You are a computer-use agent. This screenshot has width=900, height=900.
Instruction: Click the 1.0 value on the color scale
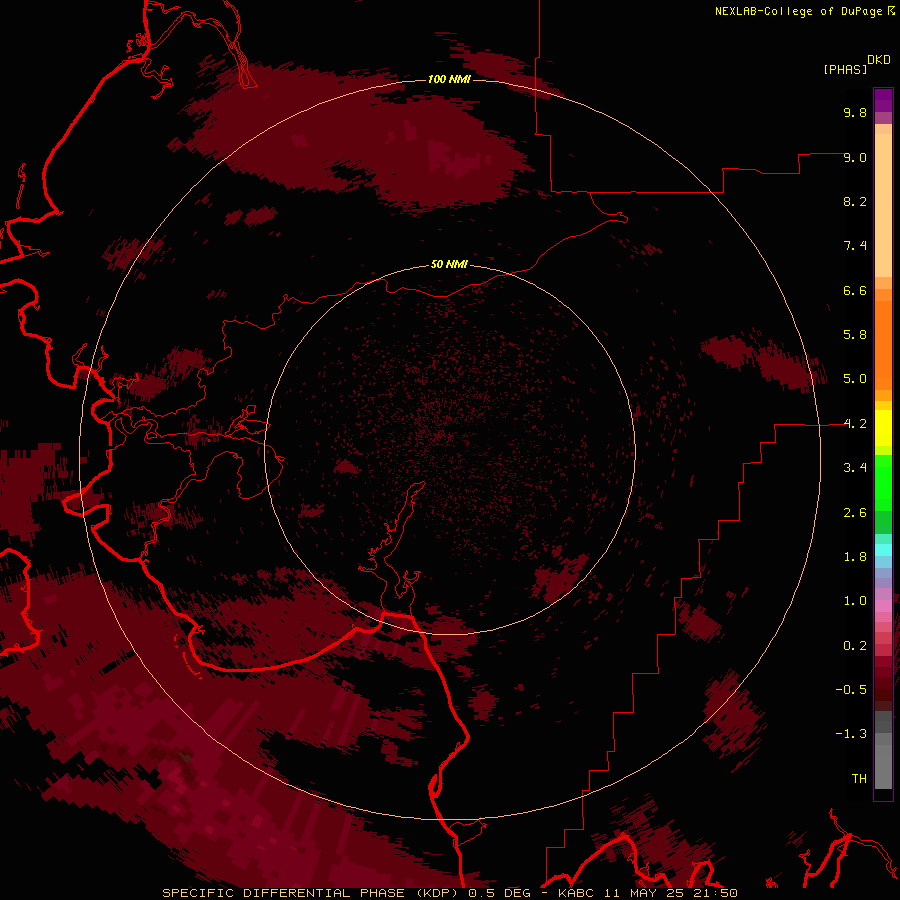[855, 602]
